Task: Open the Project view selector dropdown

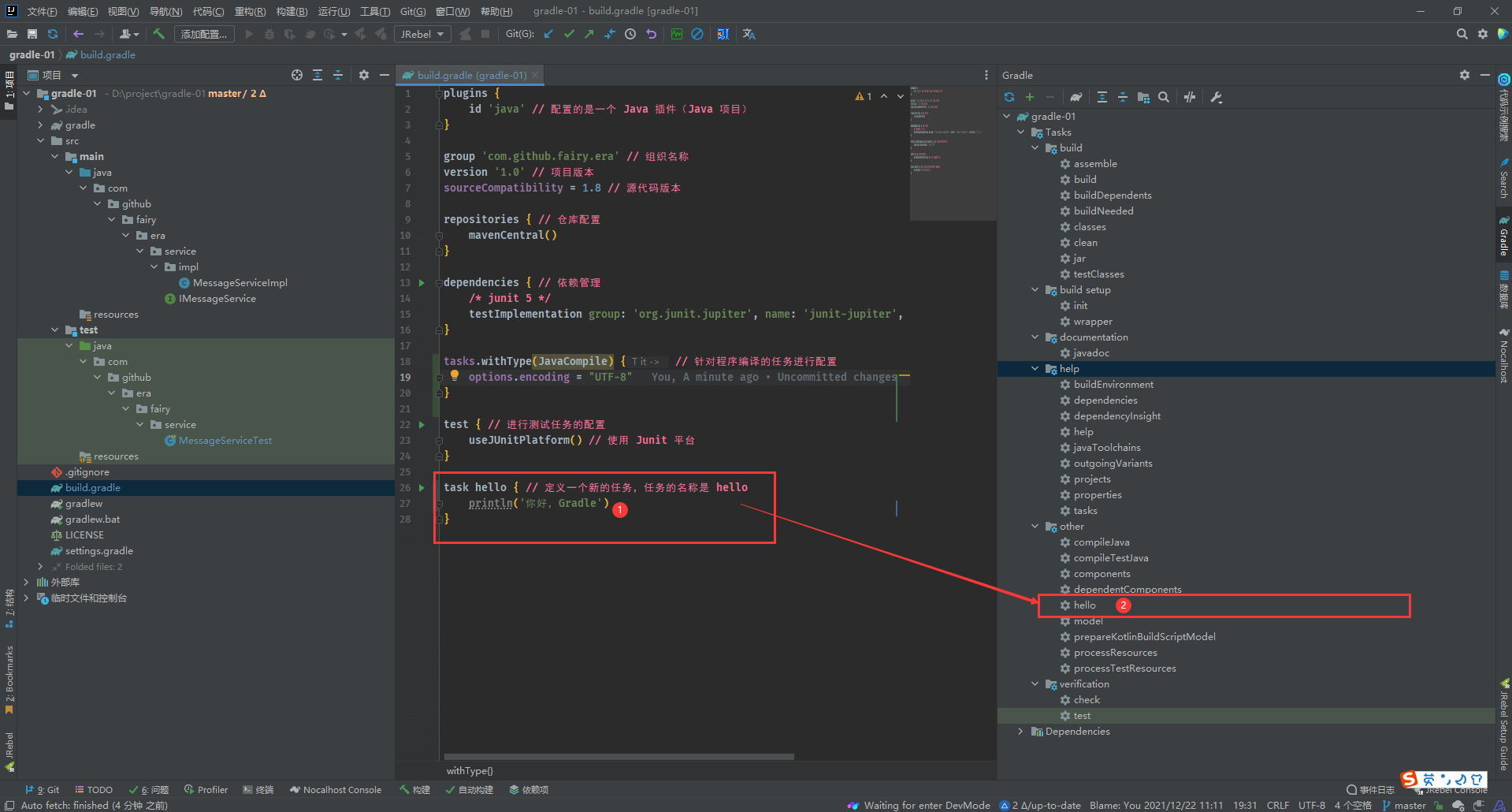Action: (54, 75)
